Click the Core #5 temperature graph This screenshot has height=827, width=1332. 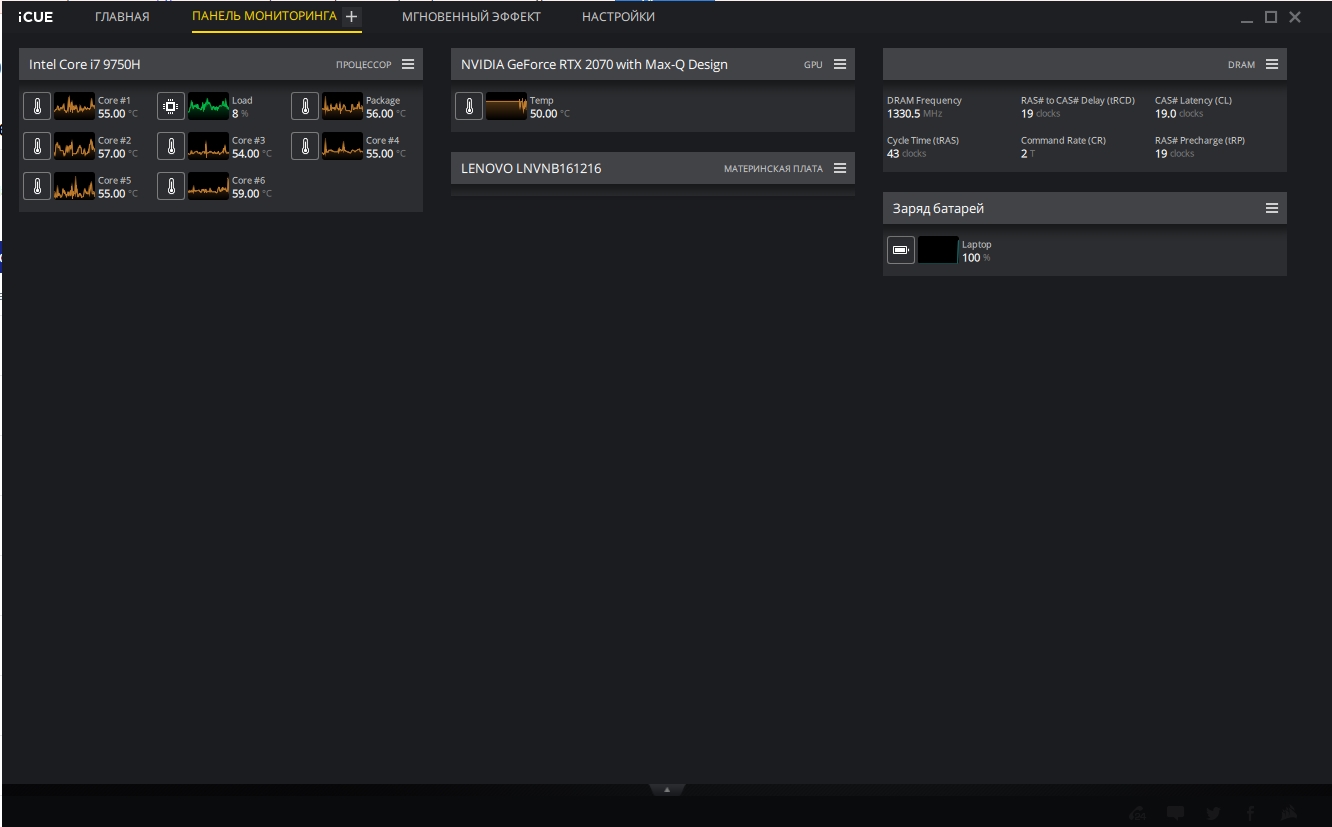(x=74, y=186)
